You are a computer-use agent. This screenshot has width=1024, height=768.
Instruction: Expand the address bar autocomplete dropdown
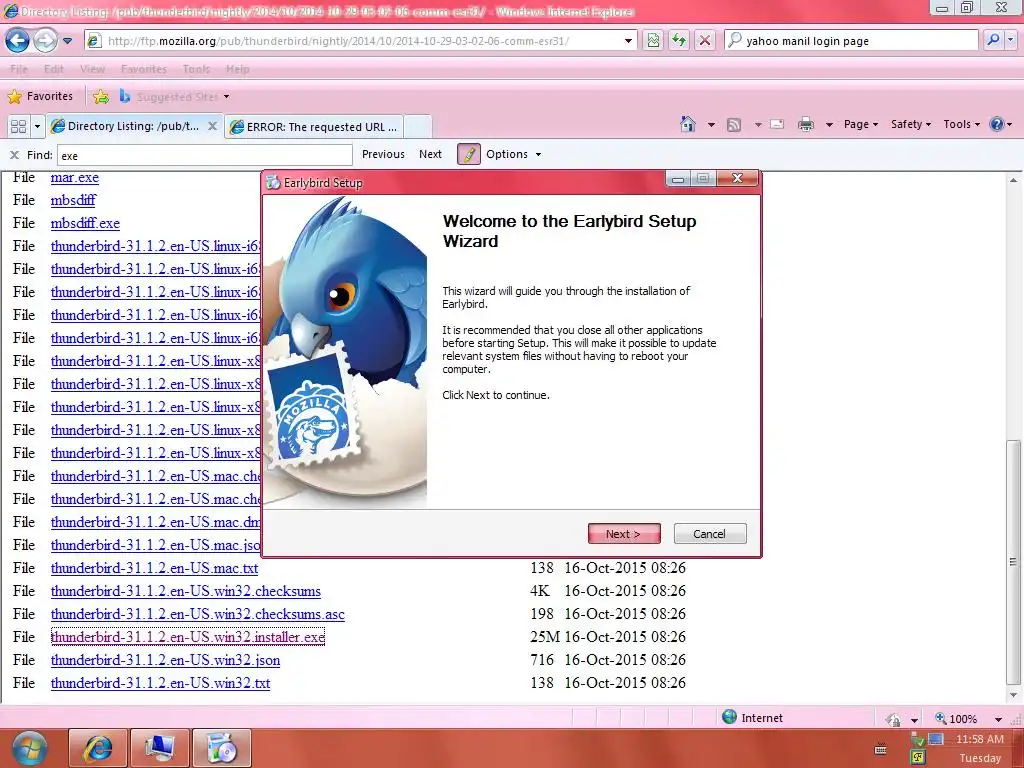pos(628,41)
